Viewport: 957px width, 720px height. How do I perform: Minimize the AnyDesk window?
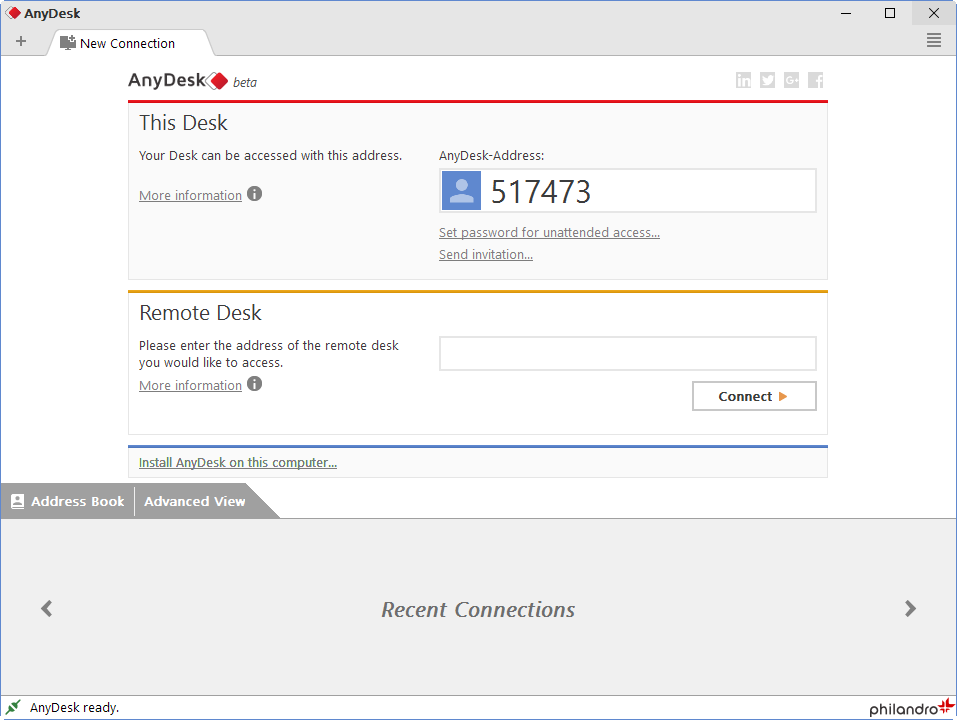(846, 13)
